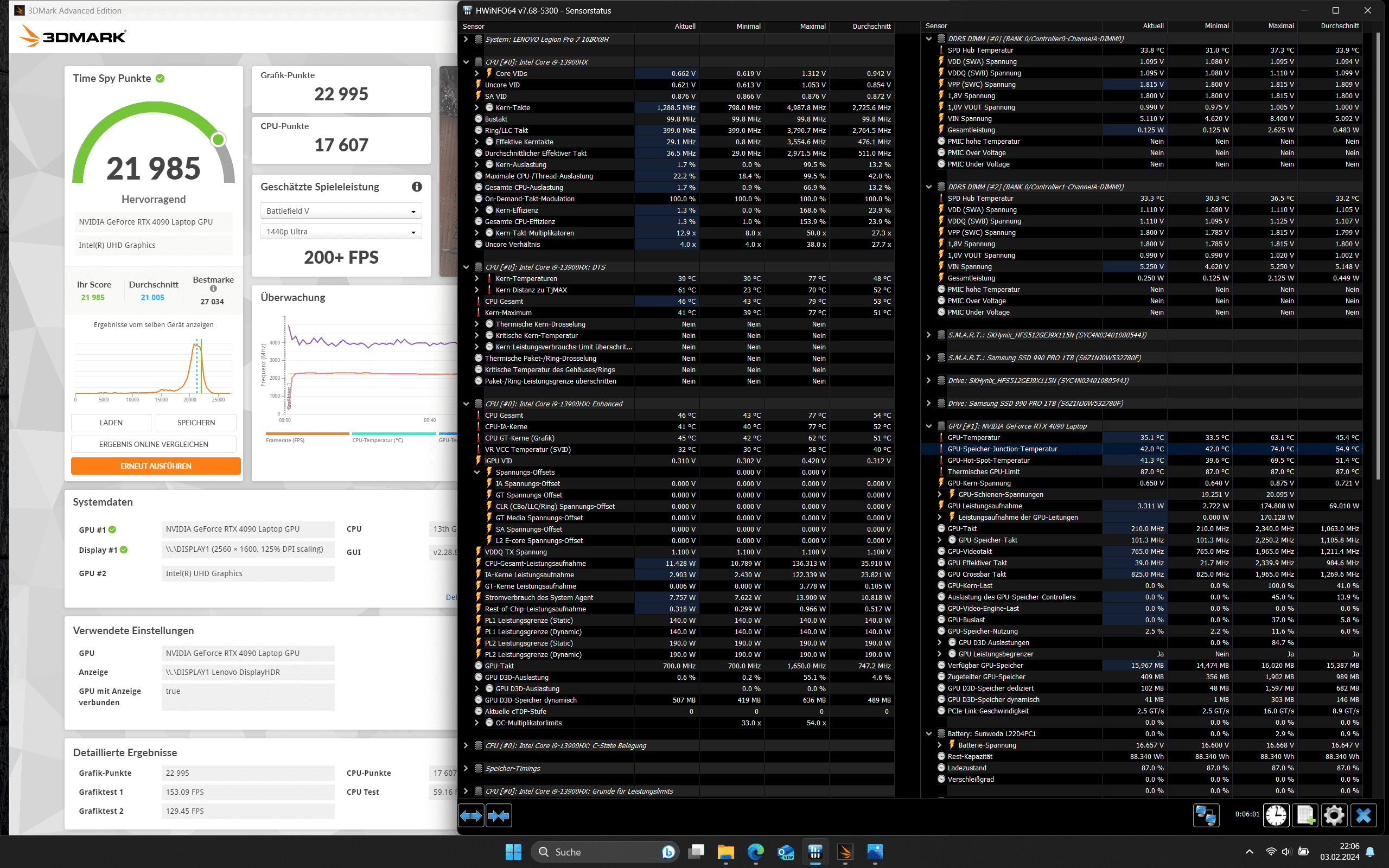This screenshot has width=1389, height=868.
Task: Click the 3DMark logo
Action: [x=72, y=36]
